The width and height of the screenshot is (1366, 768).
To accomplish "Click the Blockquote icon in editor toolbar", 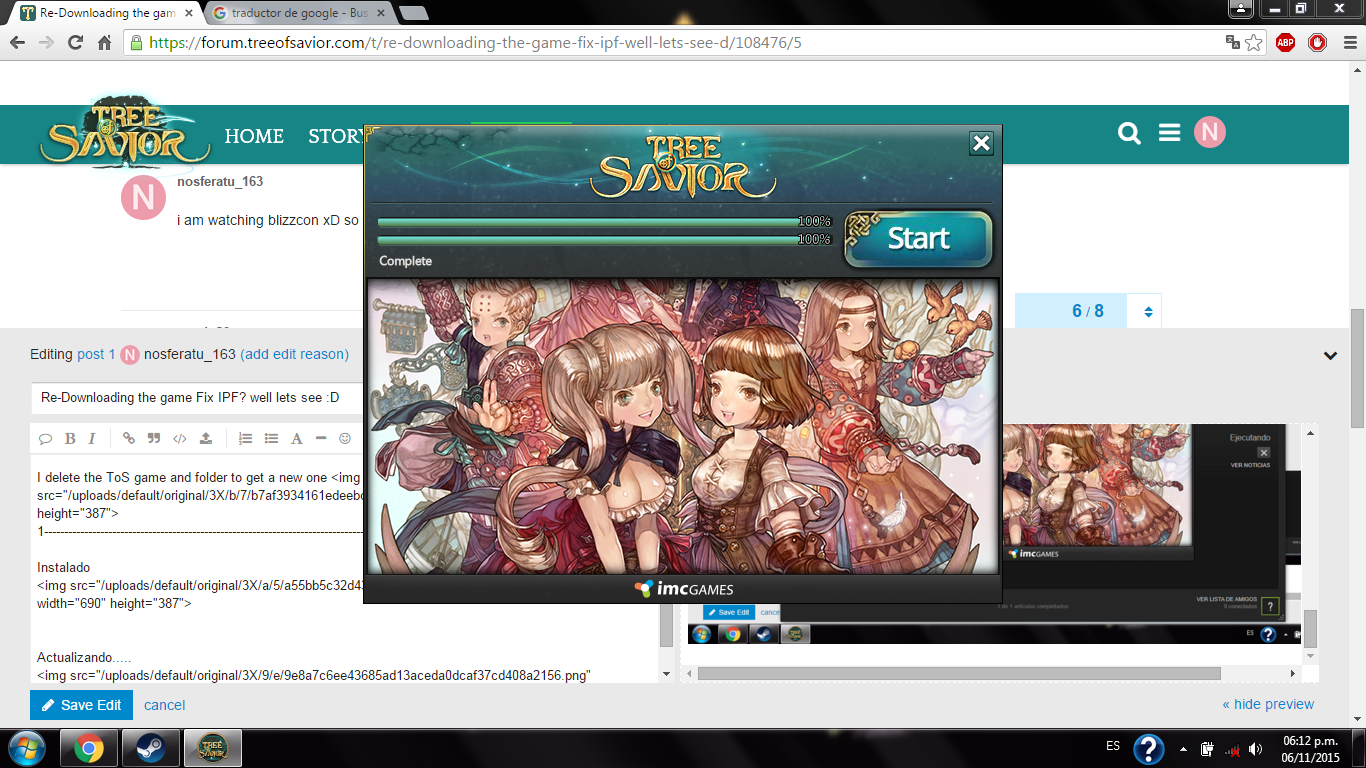I will coord(154,438).
